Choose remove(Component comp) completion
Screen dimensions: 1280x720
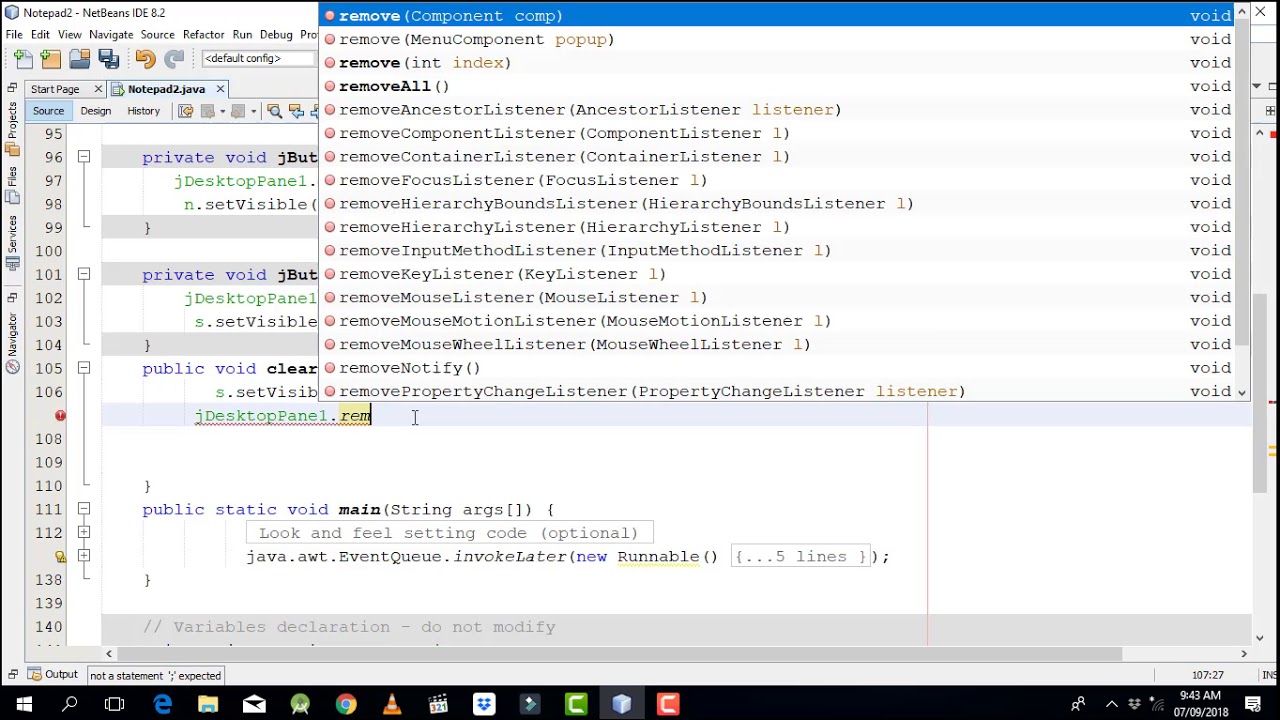click(779, 16)
